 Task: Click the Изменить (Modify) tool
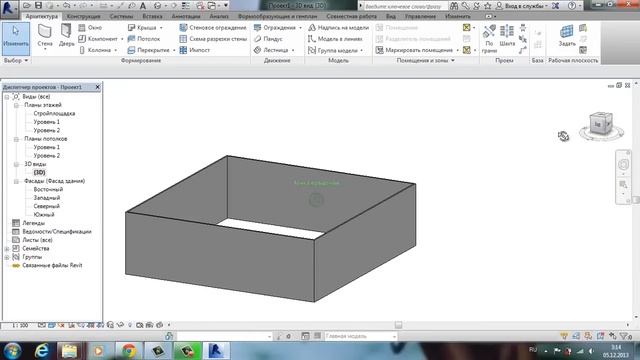tap(16, 39)
